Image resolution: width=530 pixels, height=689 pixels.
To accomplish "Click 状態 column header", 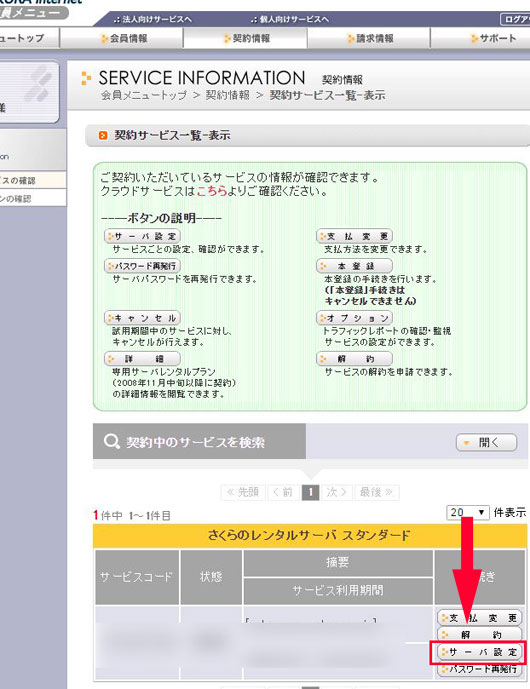I will 211,577.
